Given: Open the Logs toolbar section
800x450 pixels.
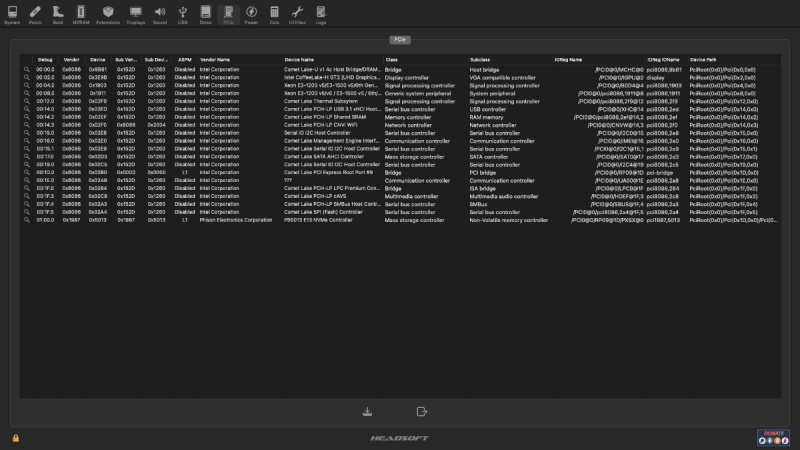Looking at the screenshot, I should (320, 15).
